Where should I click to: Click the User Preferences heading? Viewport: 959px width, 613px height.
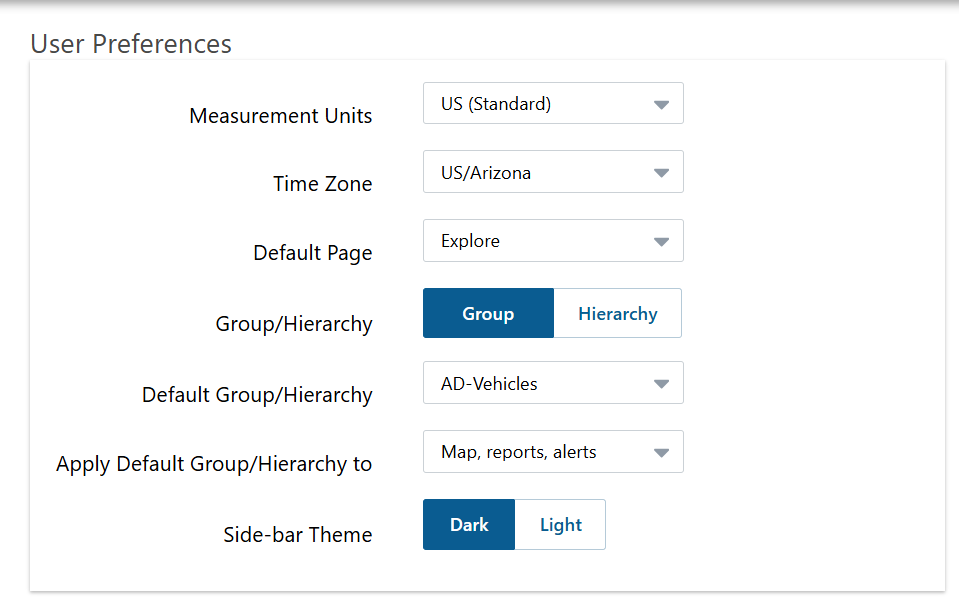point(131,44)
